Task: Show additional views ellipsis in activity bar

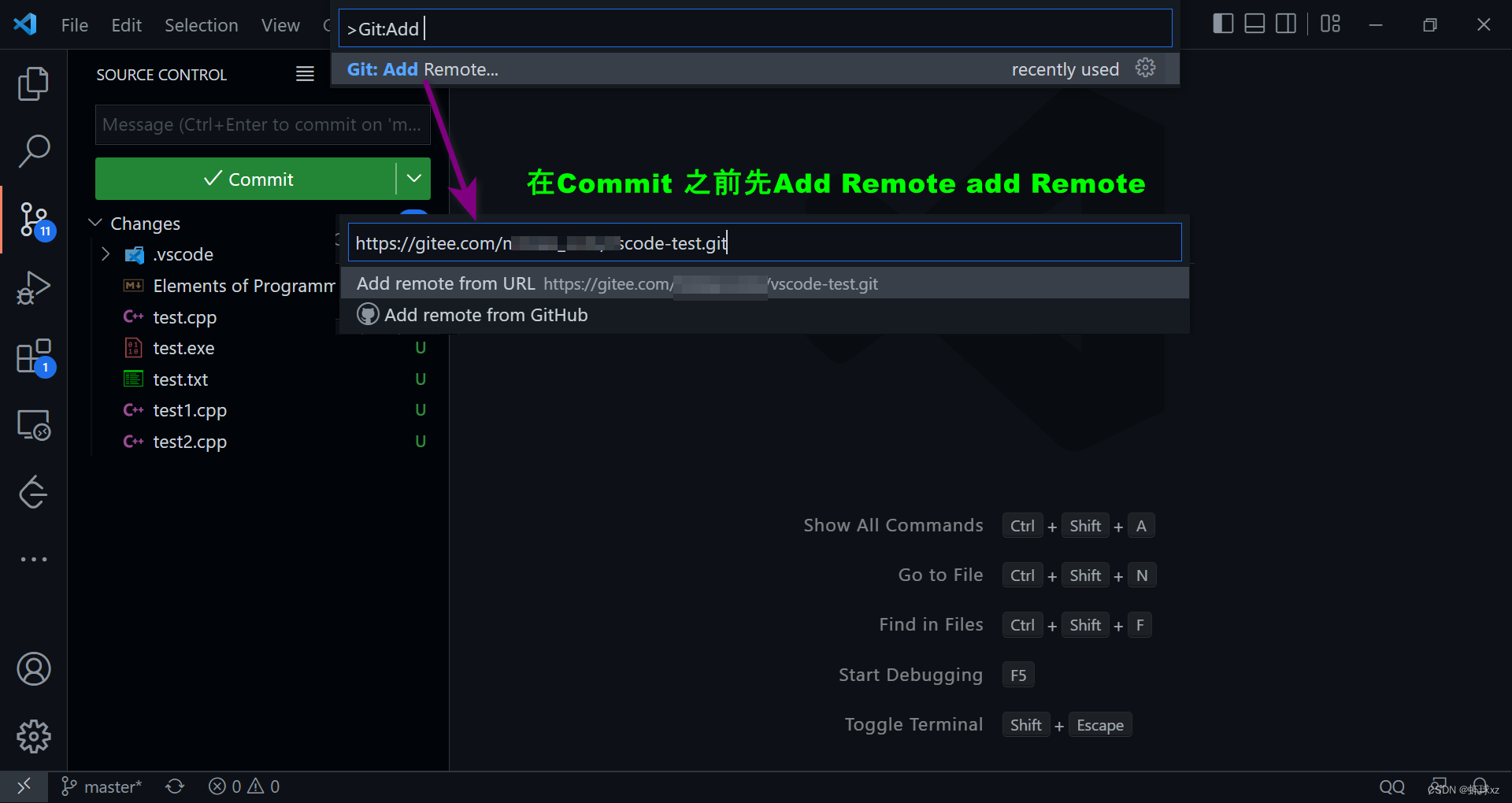Action: (x=33, y=559)
